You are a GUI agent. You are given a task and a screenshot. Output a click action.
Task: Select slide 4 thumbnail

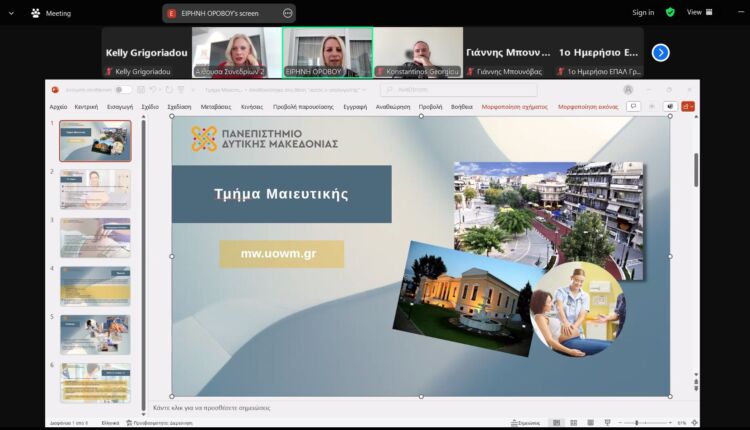95,286
